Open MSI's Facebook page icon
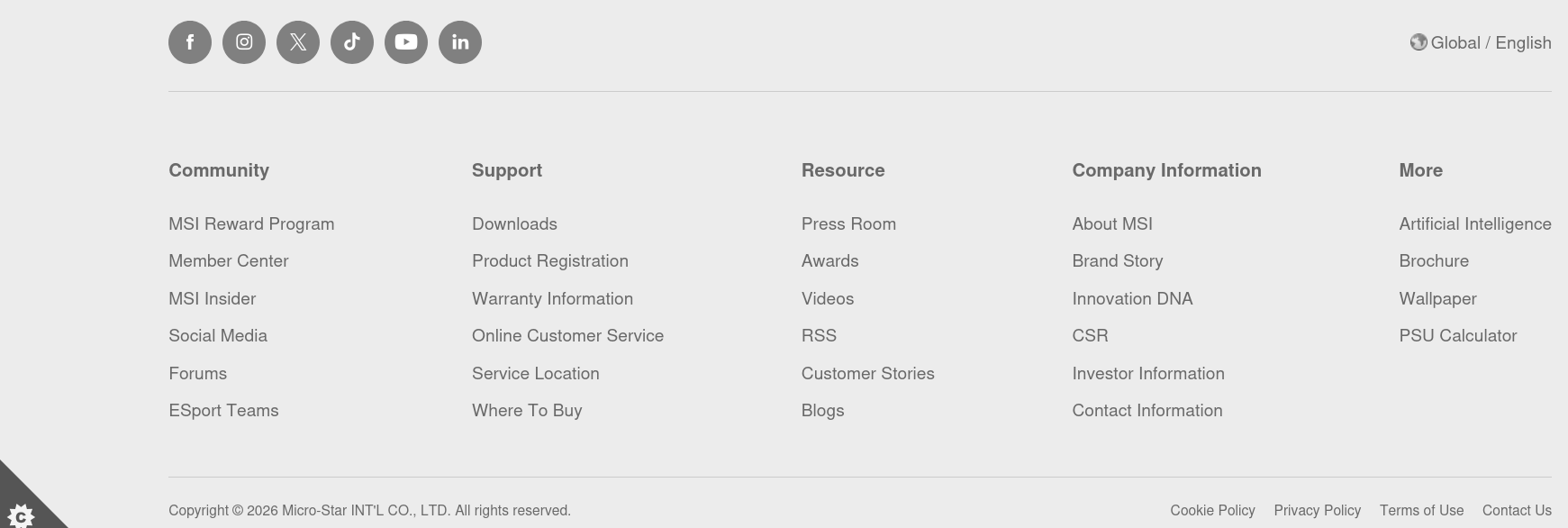This screenshot has height=528, width=1568. pos(190,42)
